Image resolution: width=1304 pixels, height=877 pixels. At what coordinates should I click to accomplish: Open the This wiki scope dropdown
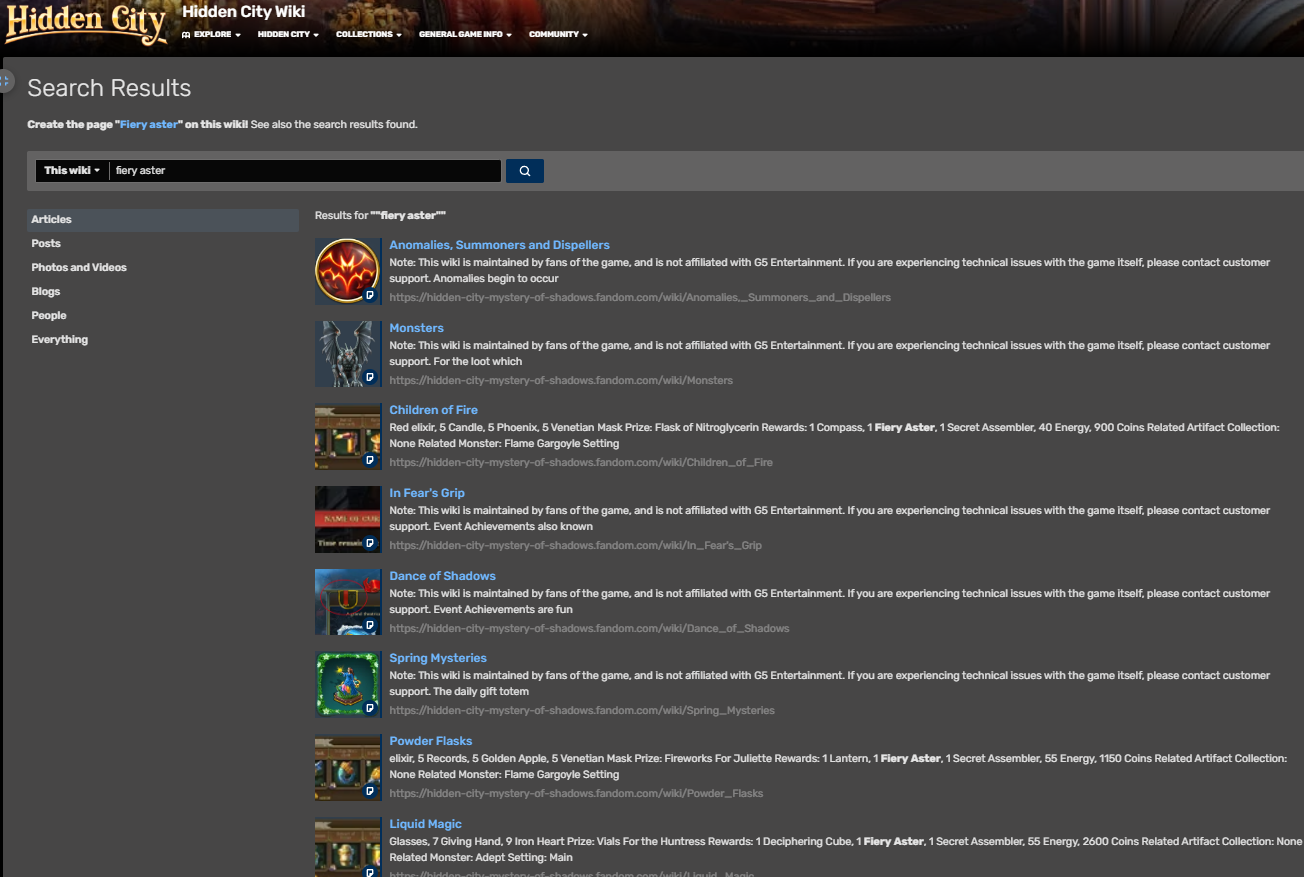72,171
